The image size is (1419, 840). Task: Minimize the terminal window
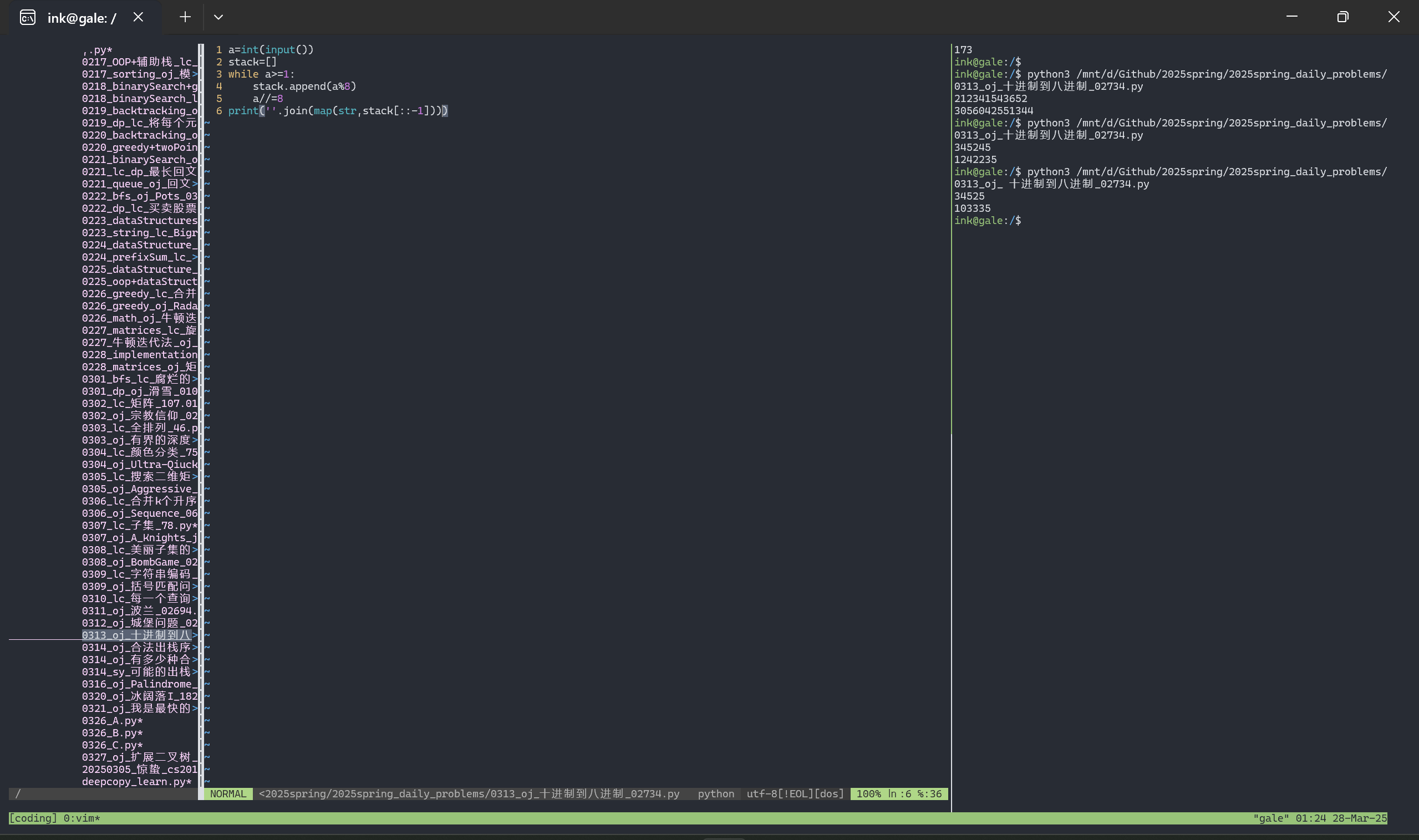pyautogui.click(x=1291, y=17)
